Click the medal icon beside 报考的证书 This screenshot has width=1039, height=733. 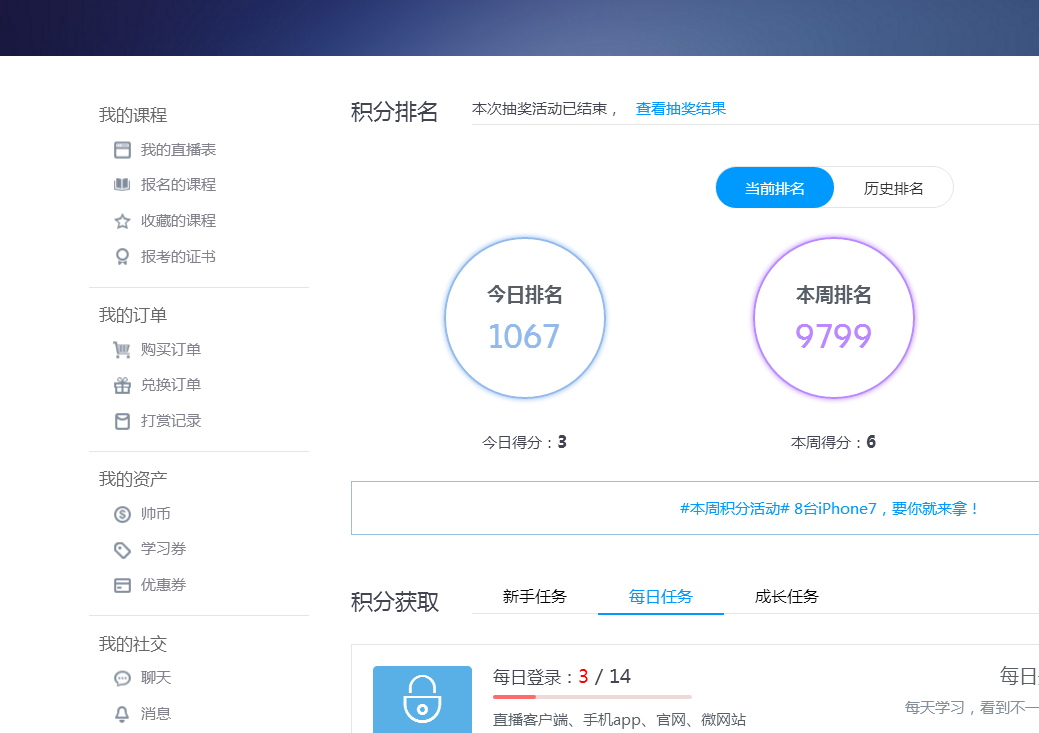click(x=122, y=257)
